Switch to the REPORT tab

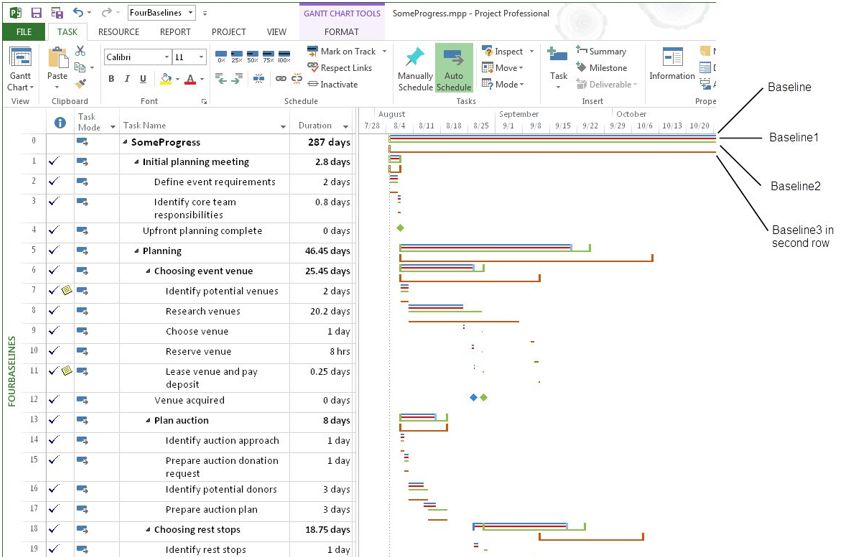pyautogui.click(x=175, y=32)
